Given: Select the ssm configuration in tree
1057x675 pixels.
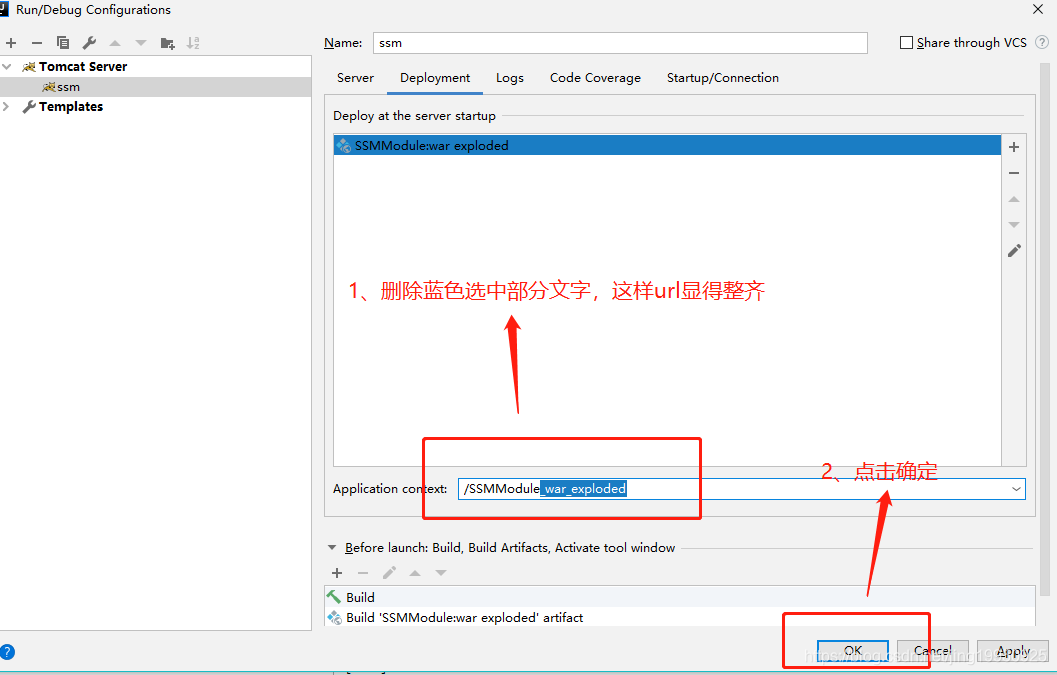Looking at the screenshot, I should [156, 87].
